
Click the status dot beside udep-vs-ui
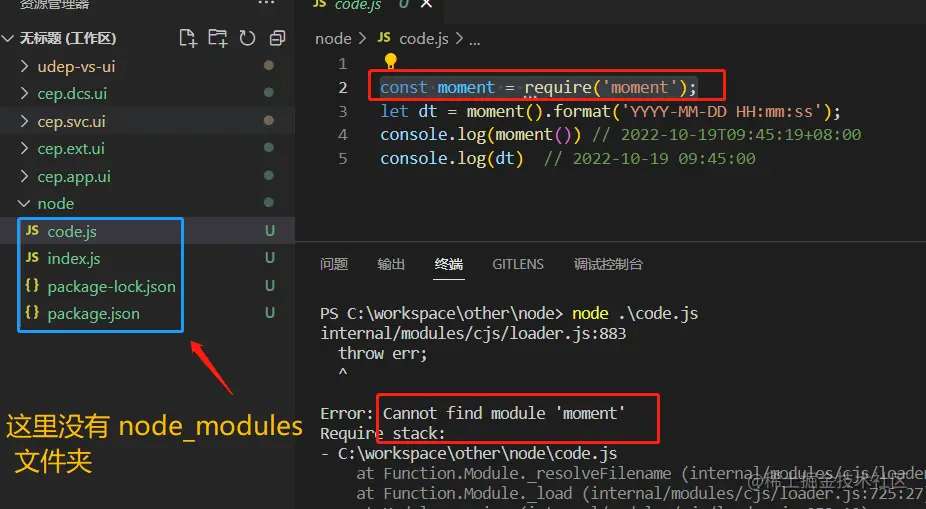(269, 66)
